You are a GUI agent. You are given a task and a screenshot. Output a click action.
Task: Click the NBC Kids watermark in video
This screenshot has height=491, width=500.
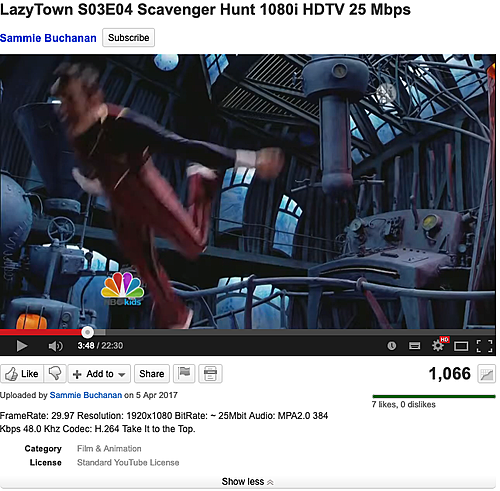point(123,289)
